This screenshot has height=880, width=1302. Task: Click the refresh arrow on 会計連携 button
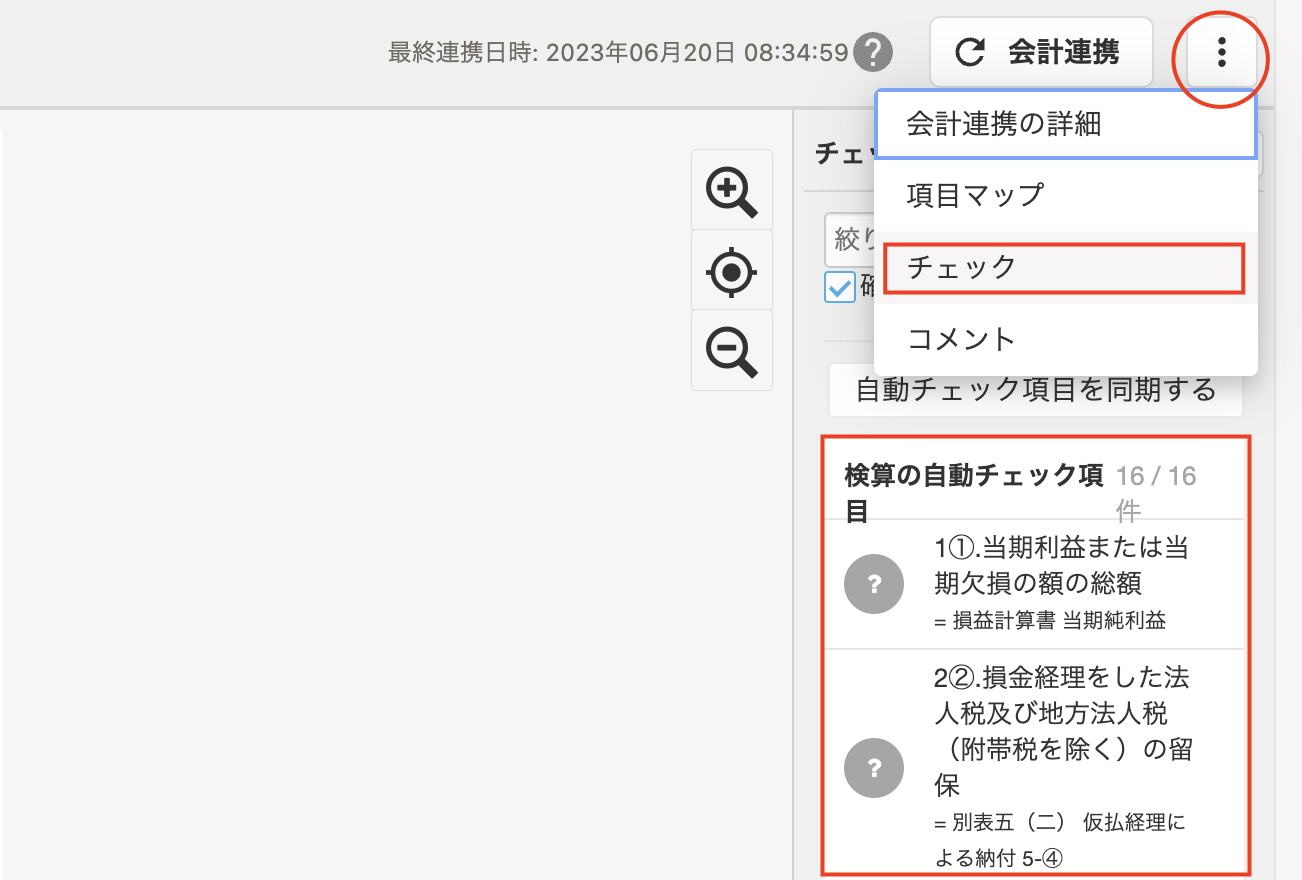970,52
